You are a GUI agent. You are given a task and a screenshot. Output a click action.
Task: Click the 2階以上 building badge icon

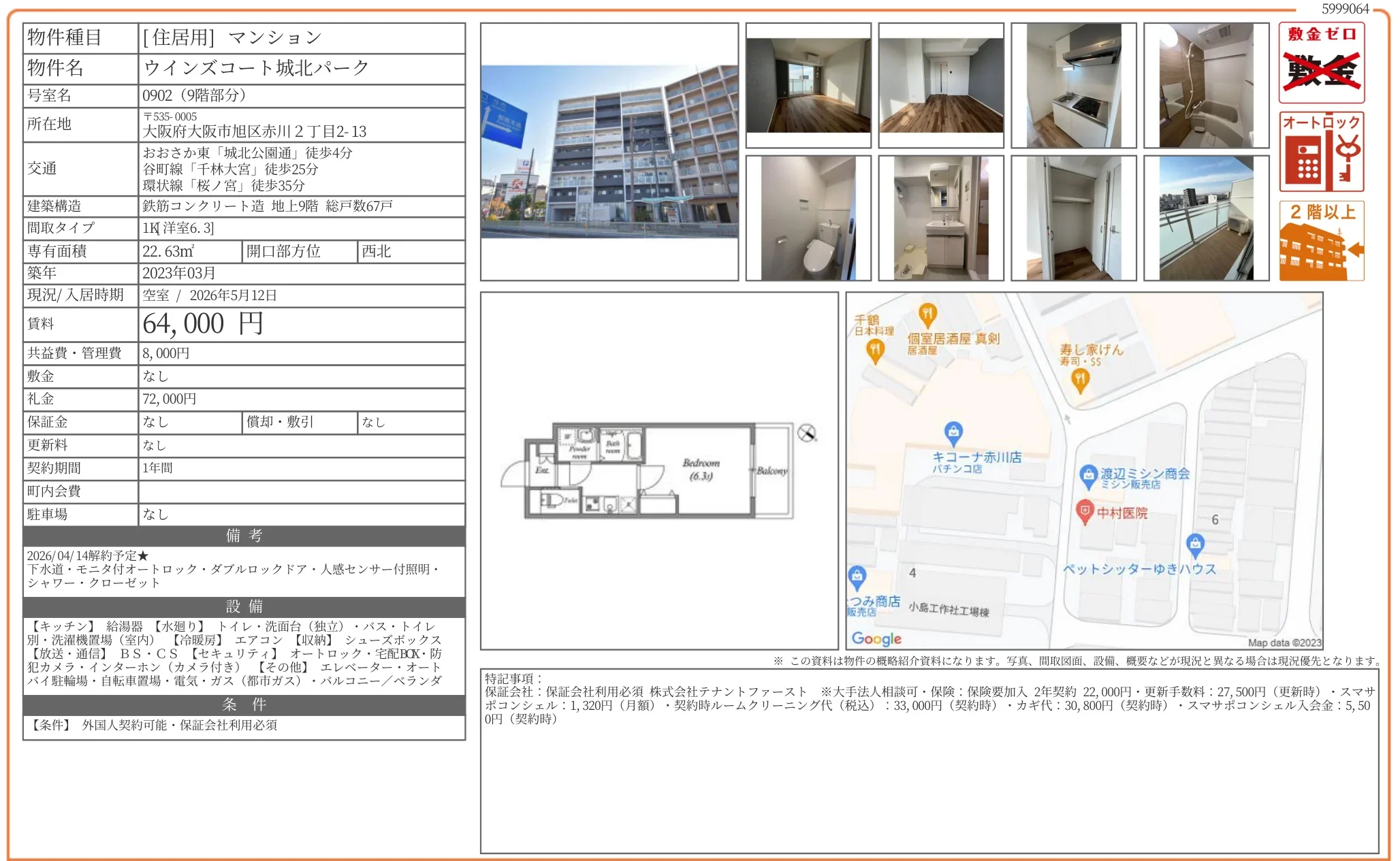click(1321, 241)
